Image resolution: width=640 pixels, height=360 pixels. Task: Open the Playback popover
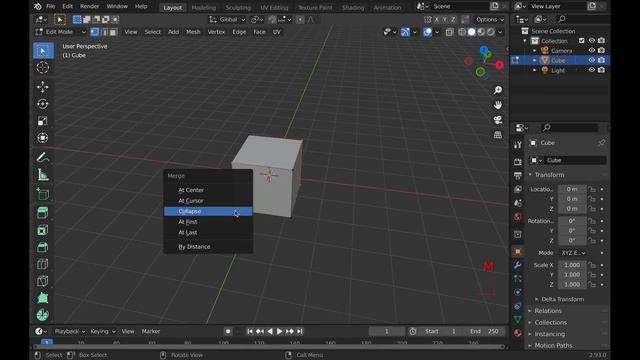70,331
